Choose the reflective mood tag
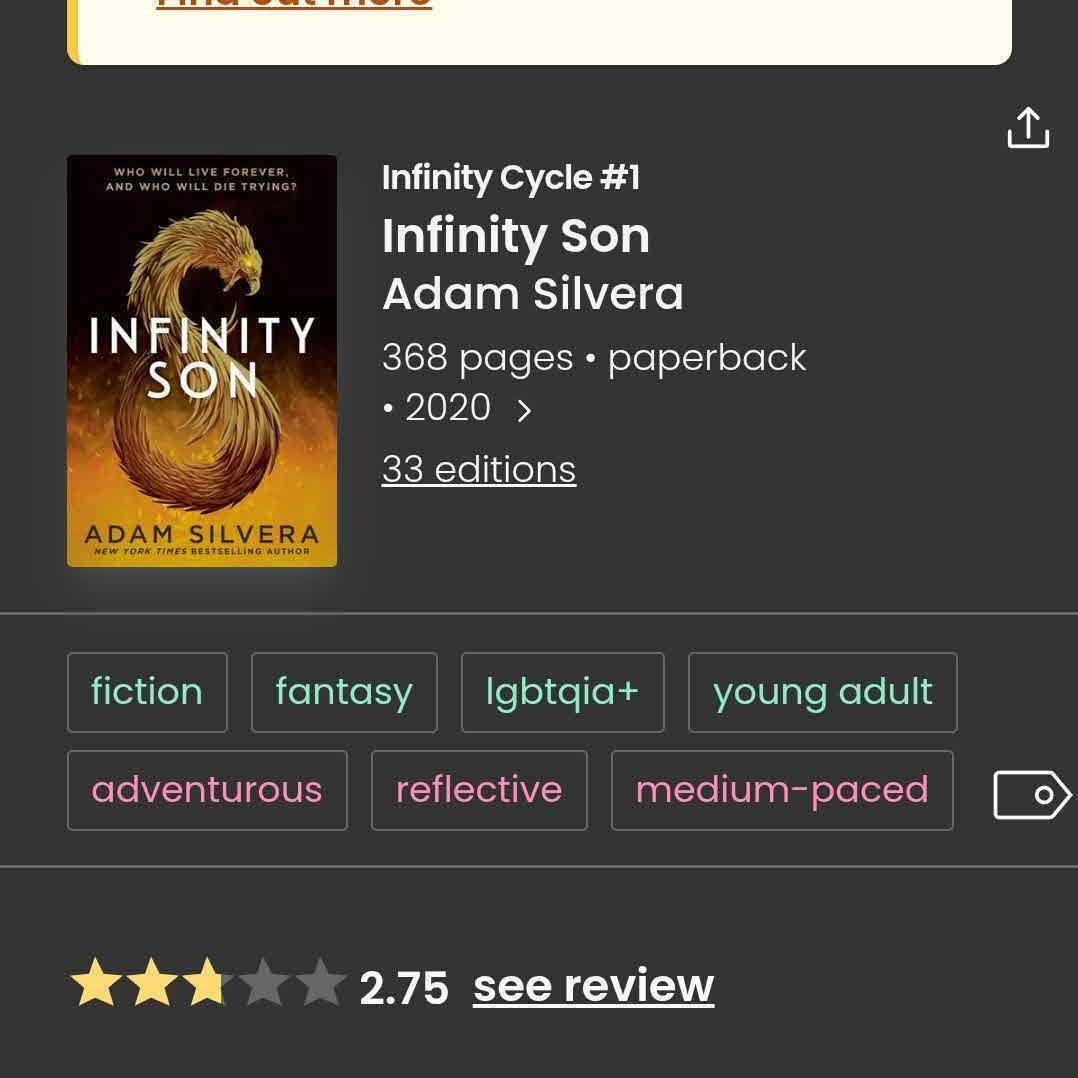Screen dimensions: 1078x1078 (x=479, y=790)
